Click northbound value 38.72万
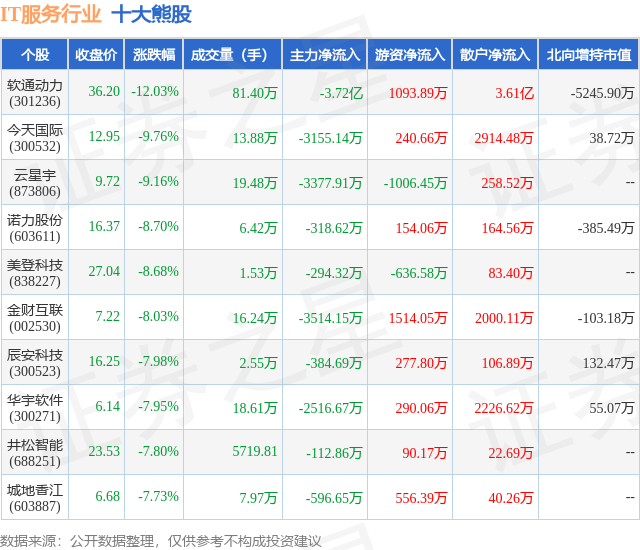 pos(611,138)
